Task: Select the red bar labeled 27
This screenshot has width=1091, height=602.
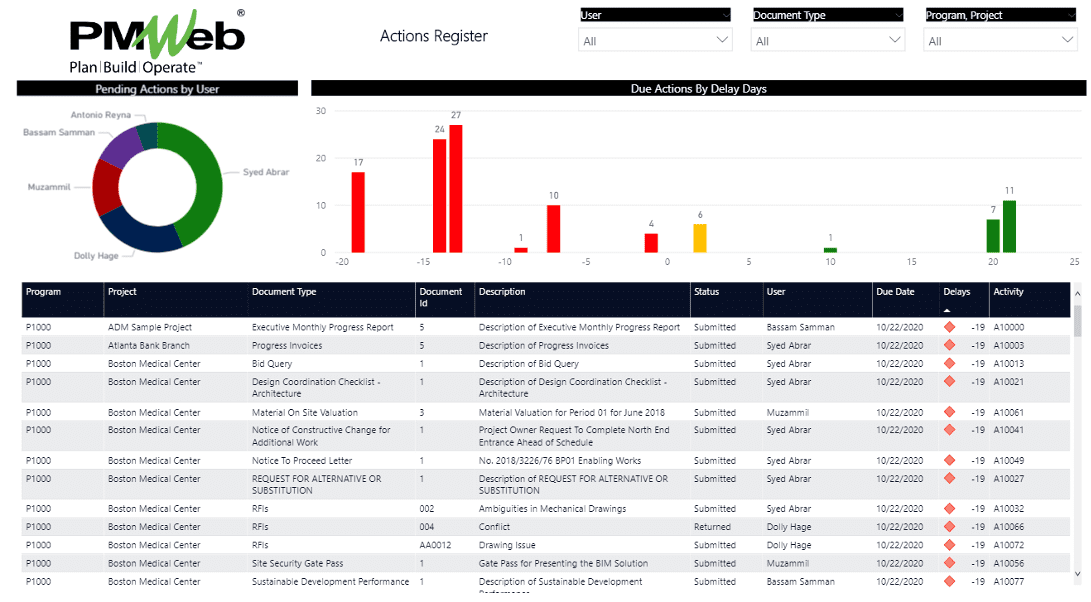Action: click(x=456, y=189)
